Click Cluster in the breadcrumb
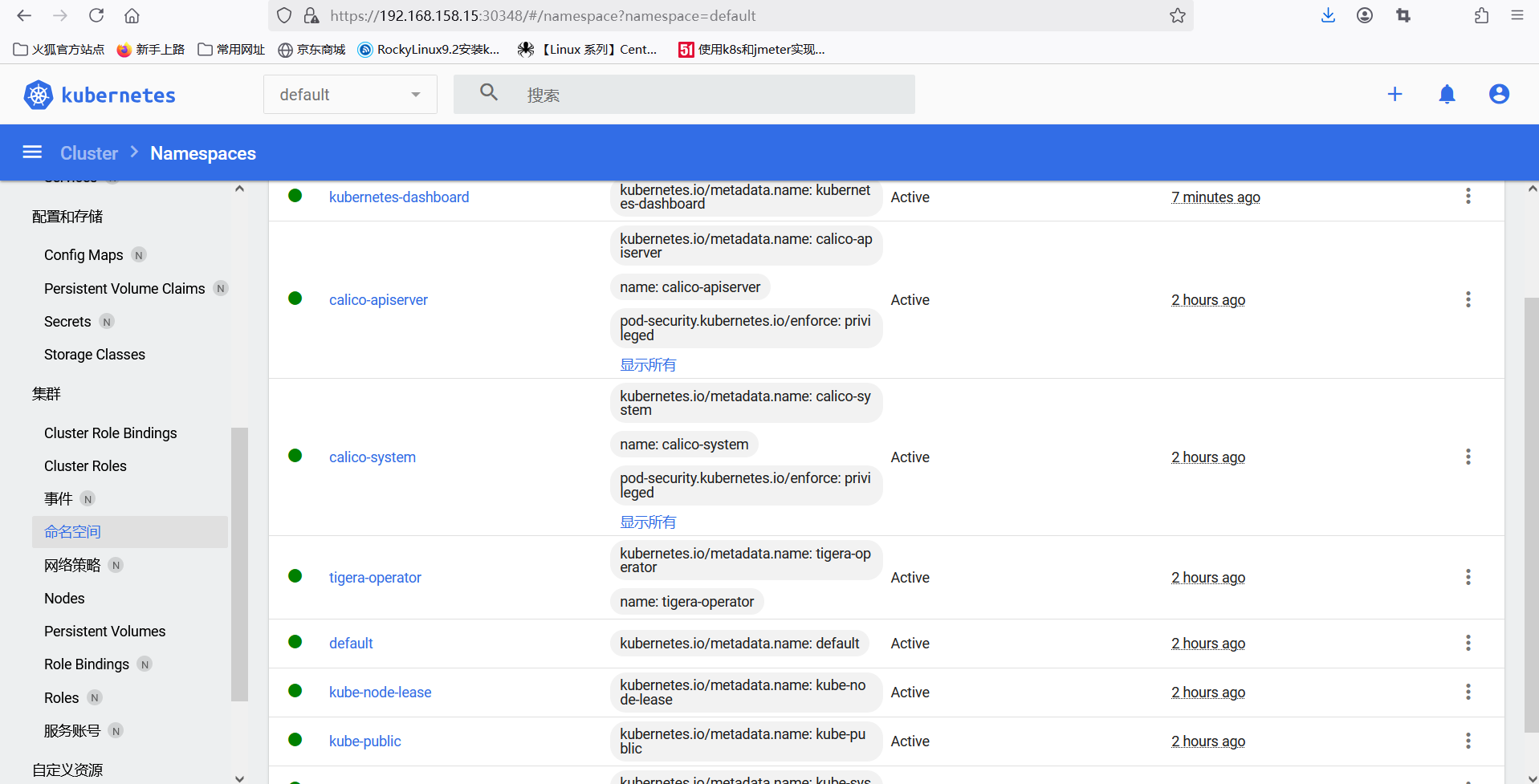The width and height of the screenshot is (1539, 784). click(89, 153)
